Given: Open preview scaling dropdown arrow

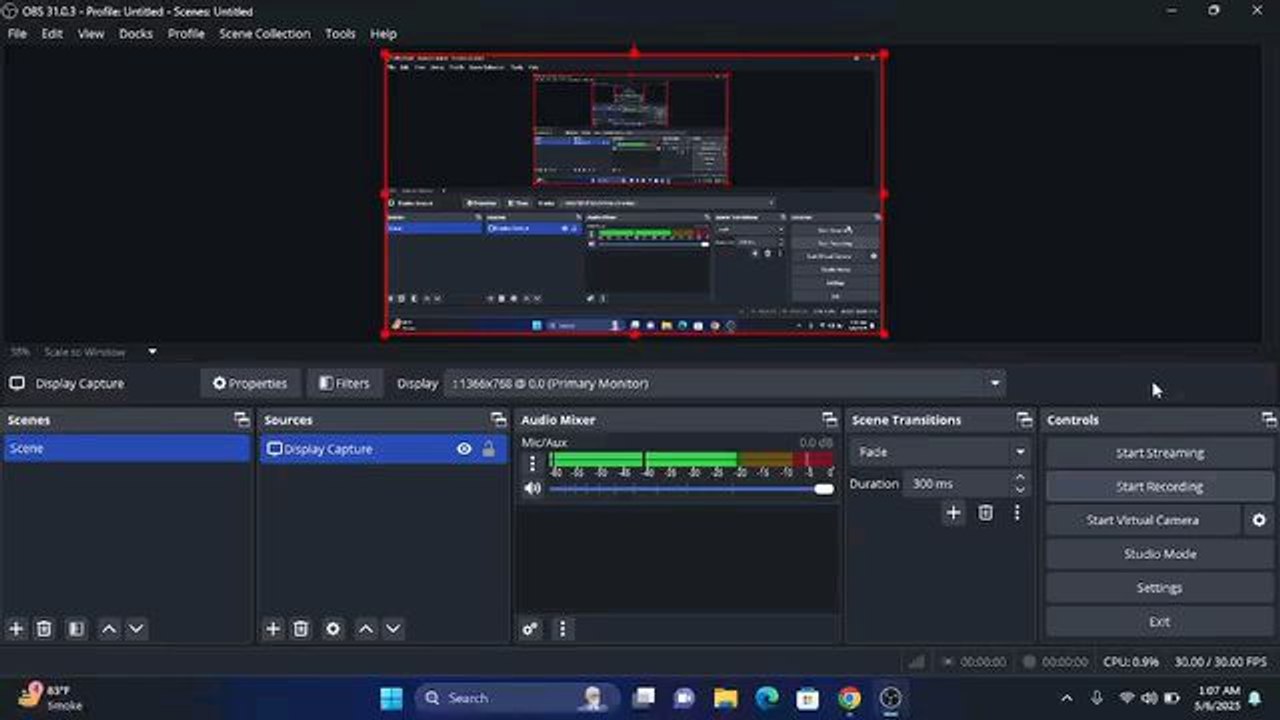Looking at the screenshot, I should (152, 352).
